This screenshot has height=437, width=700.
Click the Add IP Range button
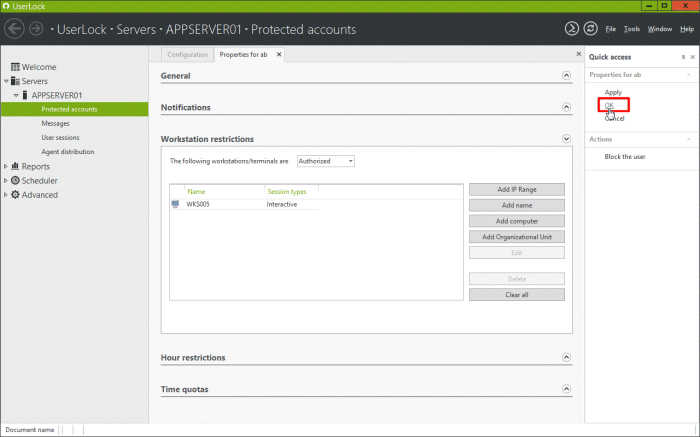[516, 189]
